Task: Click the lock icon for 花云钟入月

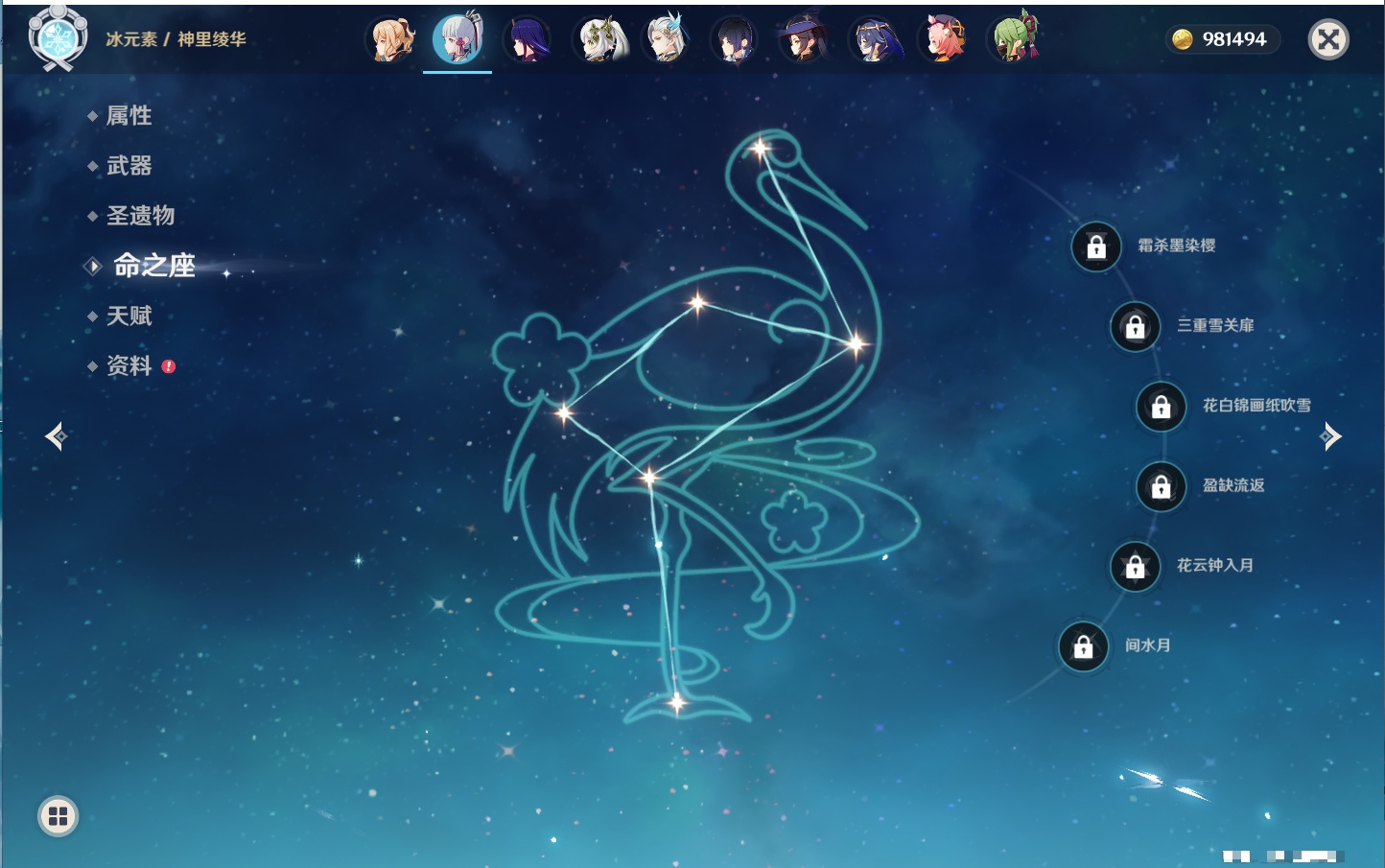Action: tap(1135, 566)
